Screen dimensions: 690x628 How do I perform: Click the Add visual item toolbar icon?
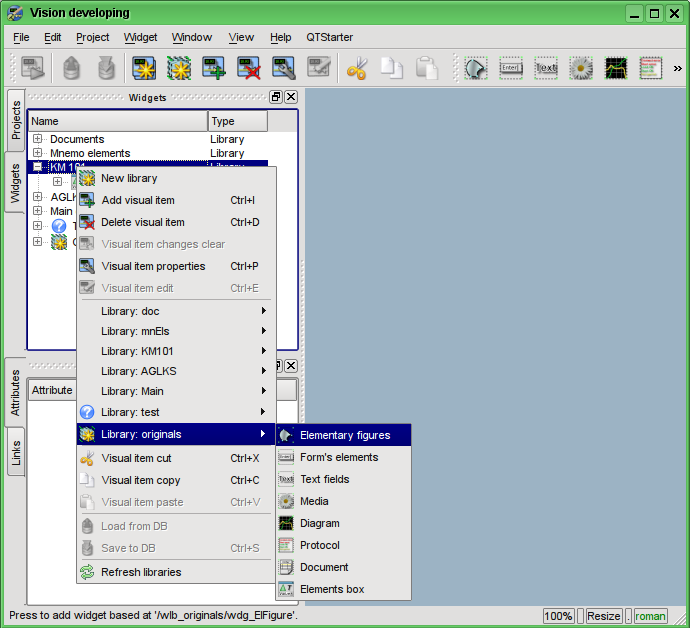tap(213, 69)
